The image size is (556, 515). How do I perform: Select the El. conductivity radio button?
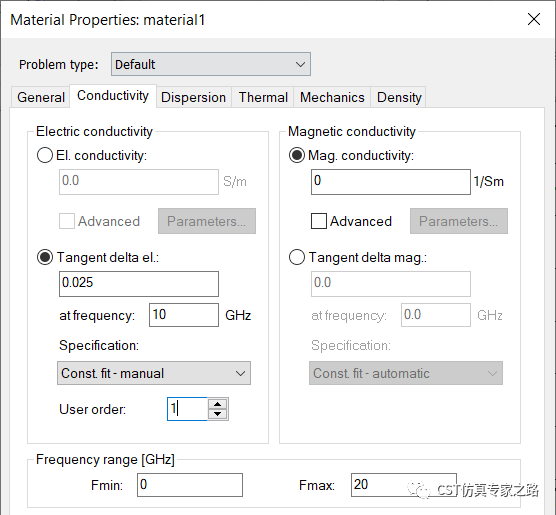coord(45,155)
